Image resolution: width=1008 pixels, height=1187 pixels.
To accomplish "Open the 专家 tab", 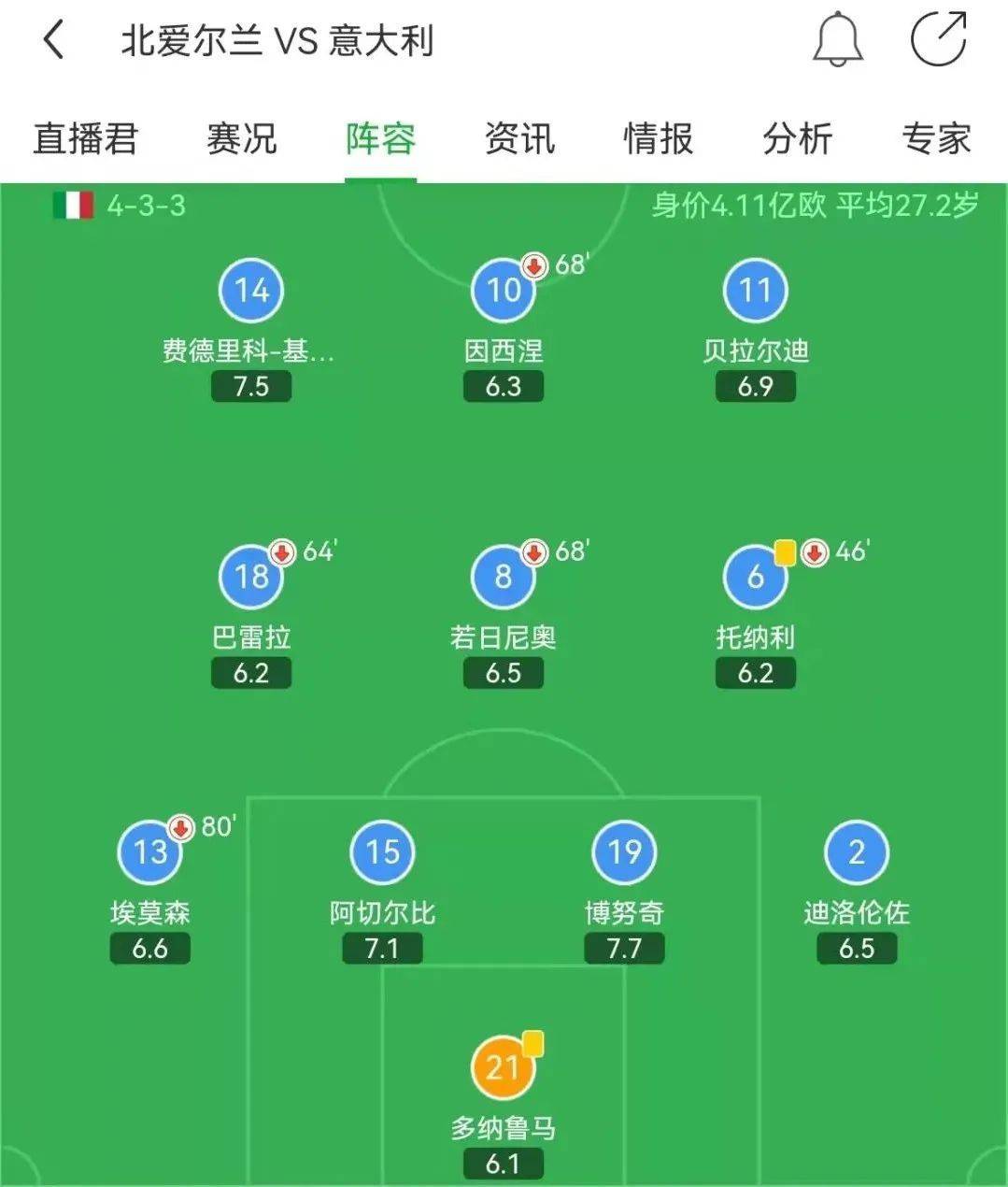I will pyautogui.click(x=936, y=138).
